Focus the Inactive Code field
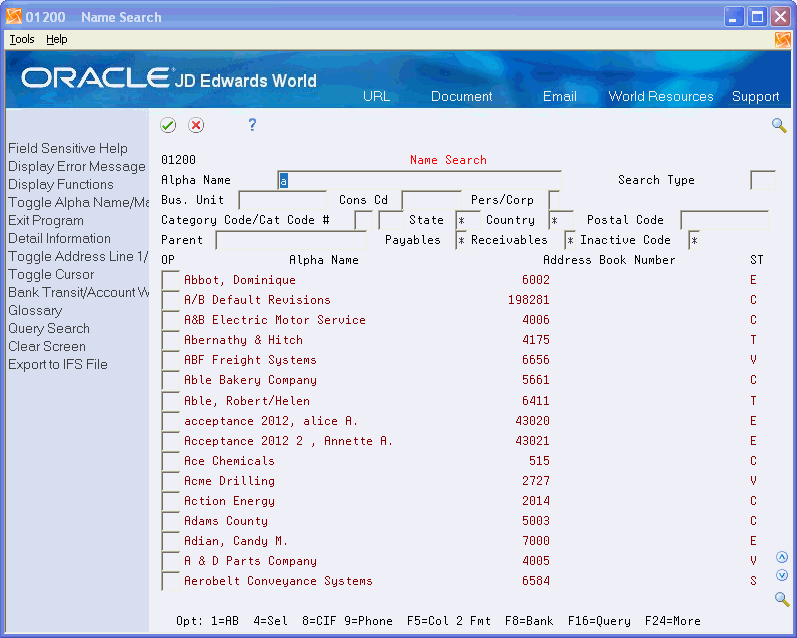The height and width of the screenshot is (638, 797). point(694,240)
